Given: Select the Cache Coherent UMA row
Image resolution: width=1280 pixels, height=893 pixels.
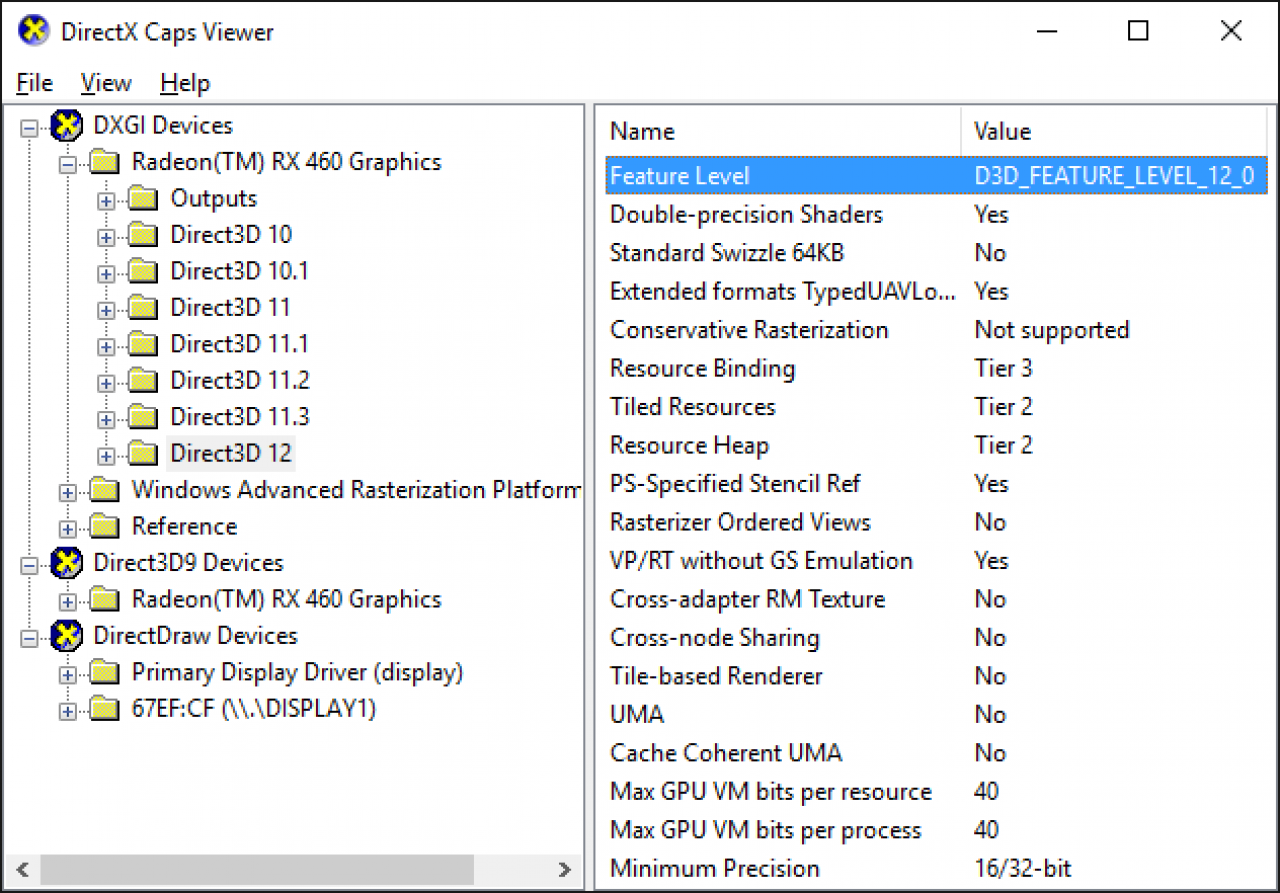Looking at the screenshot, I should pos(937,753).
